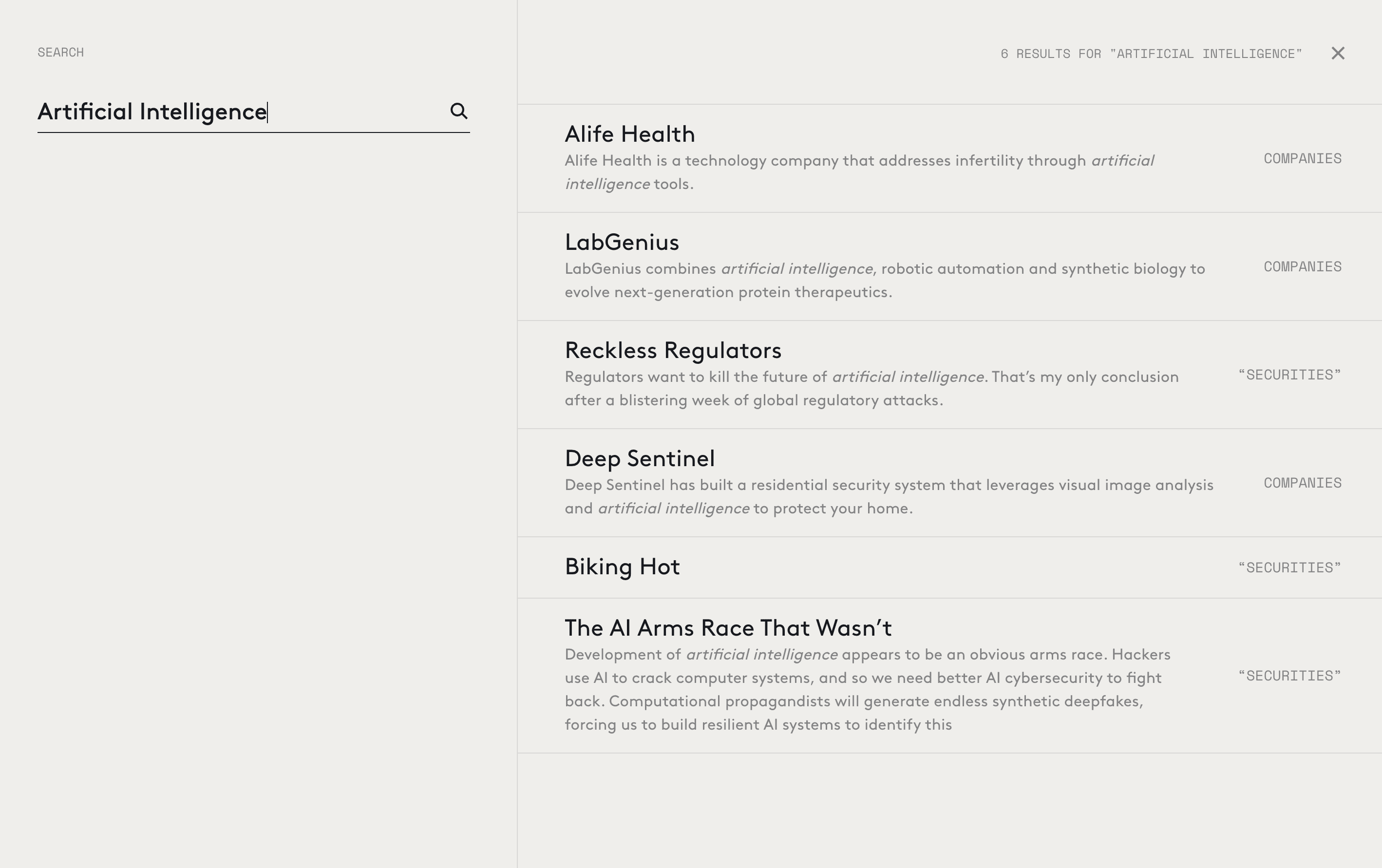
Task: Click the 6 results count text
Action: [x=1151, y=54]
